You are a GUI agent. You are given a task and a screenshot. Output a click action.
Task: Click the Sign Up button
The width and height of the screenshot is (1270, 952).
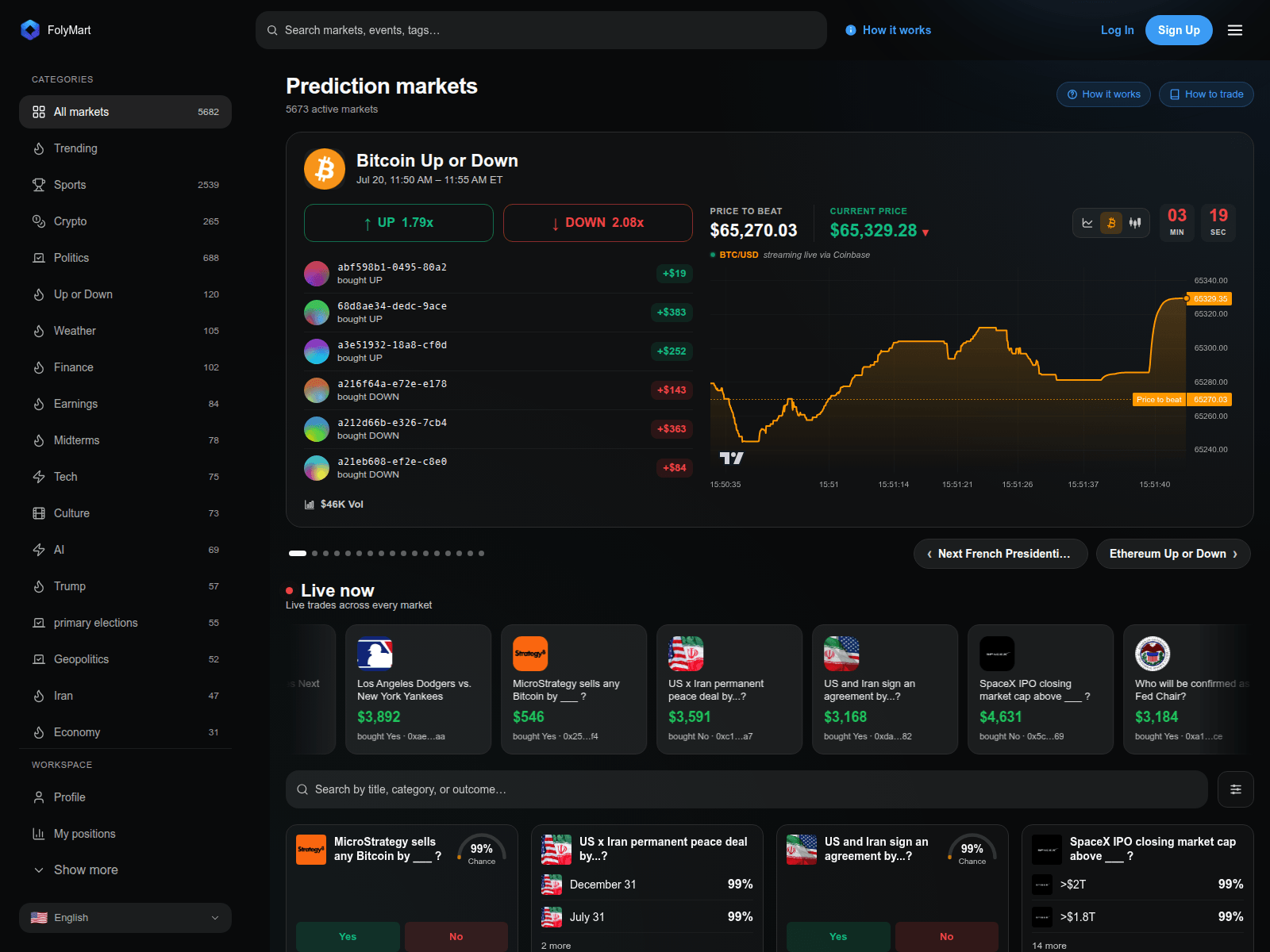[1179, 30]
